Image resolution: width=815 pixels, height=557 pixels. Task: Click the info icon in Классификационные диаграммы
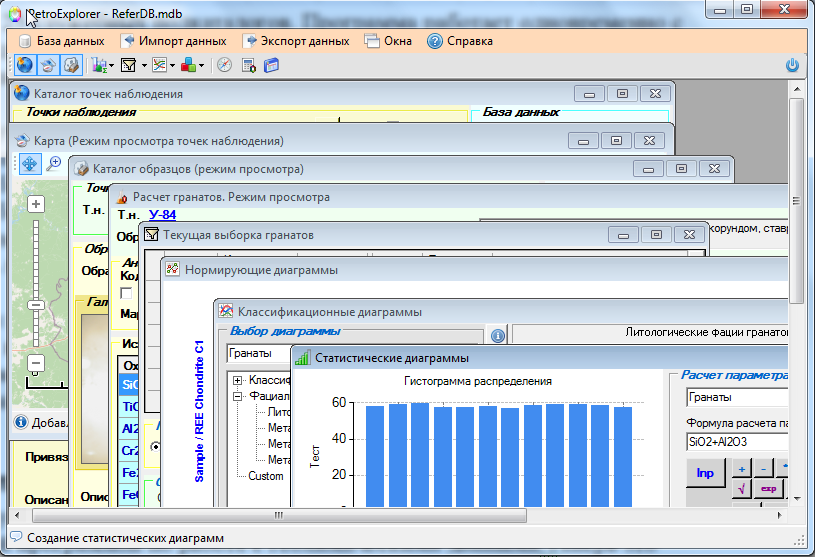tap(497, 336)
